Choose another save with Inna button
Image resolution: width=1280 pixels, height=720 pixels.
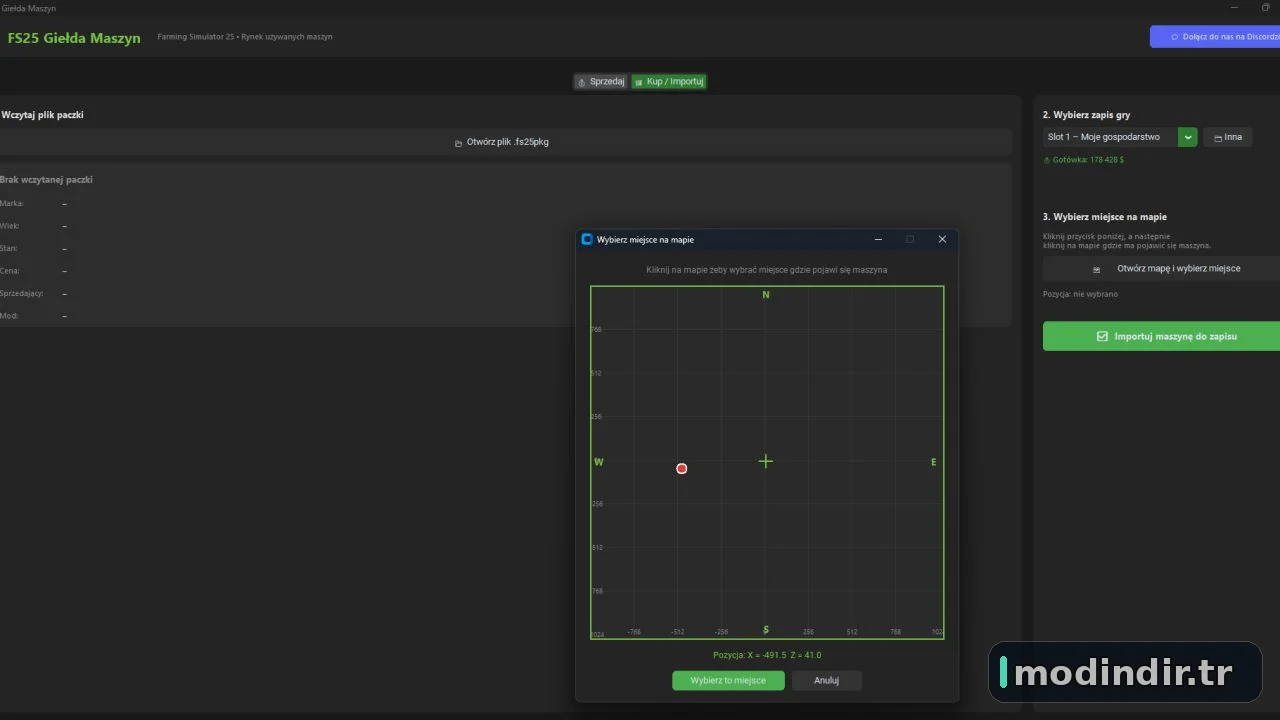[1228, 137]
